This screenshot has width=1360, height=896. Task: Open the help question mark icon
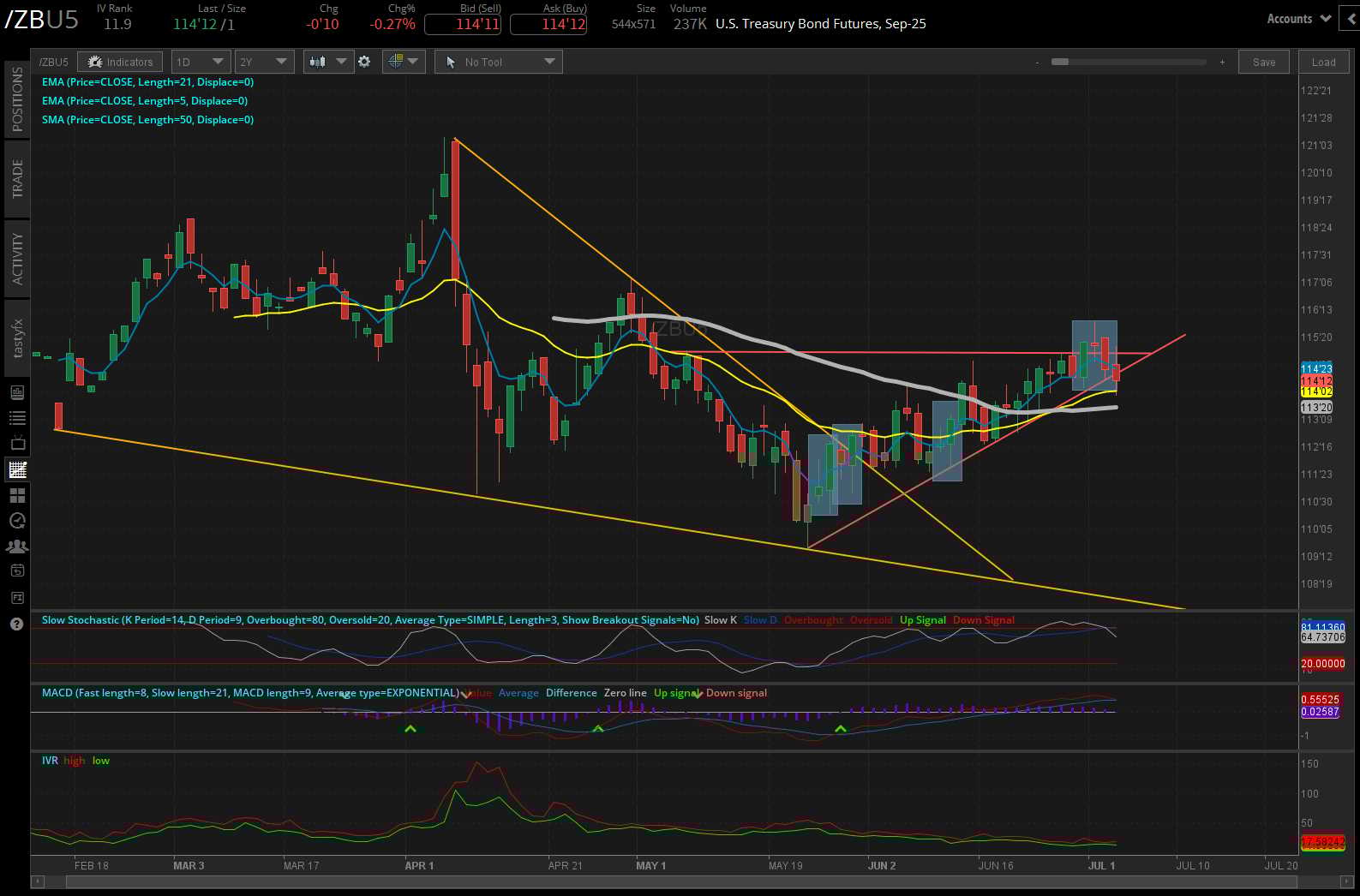point(16,624)
